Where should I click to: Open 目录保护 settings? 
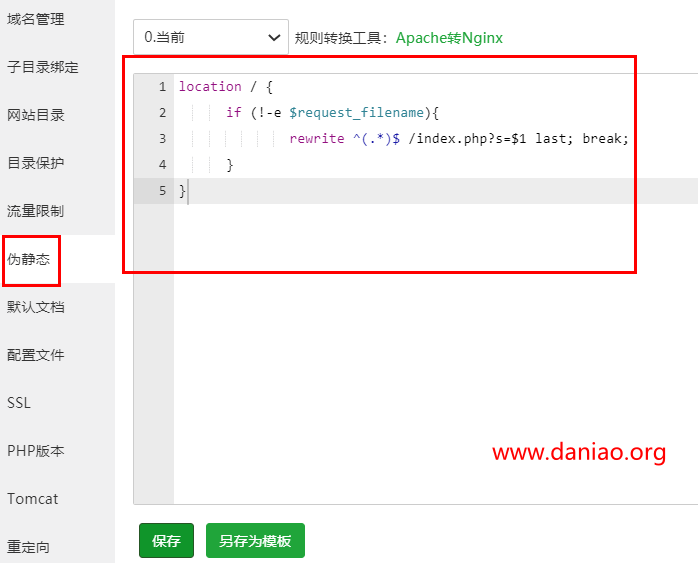[36, 163]
